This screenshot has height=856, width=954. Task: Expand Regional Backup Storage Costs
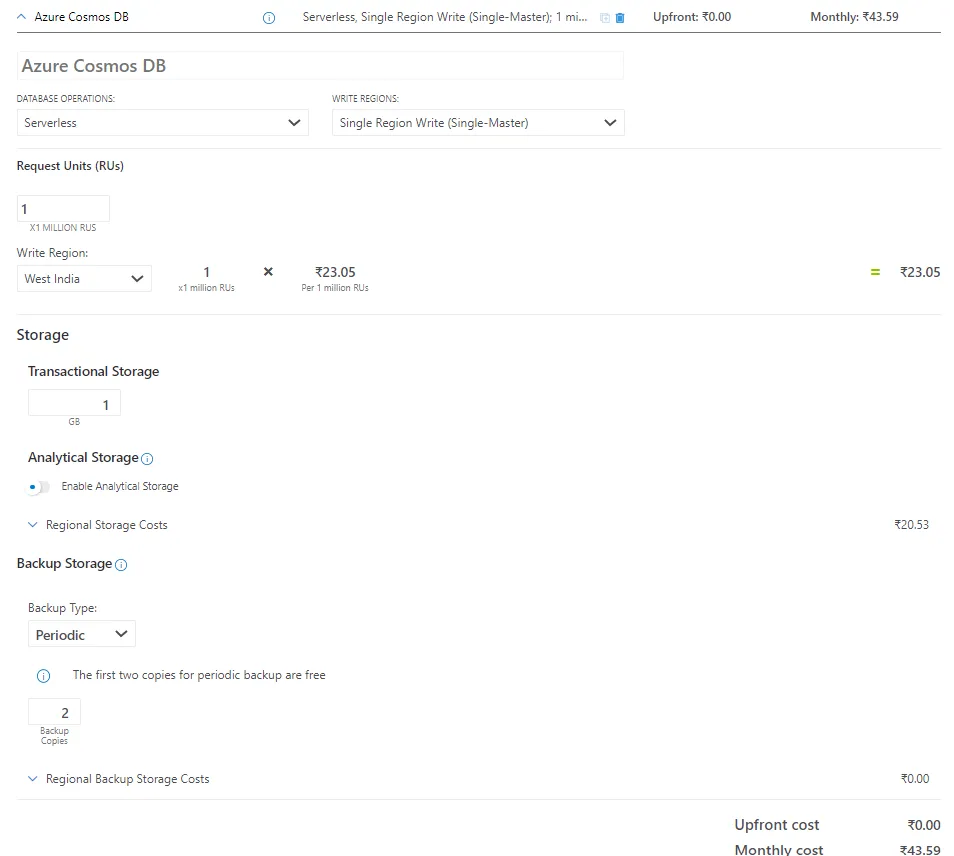coord(128,778)
